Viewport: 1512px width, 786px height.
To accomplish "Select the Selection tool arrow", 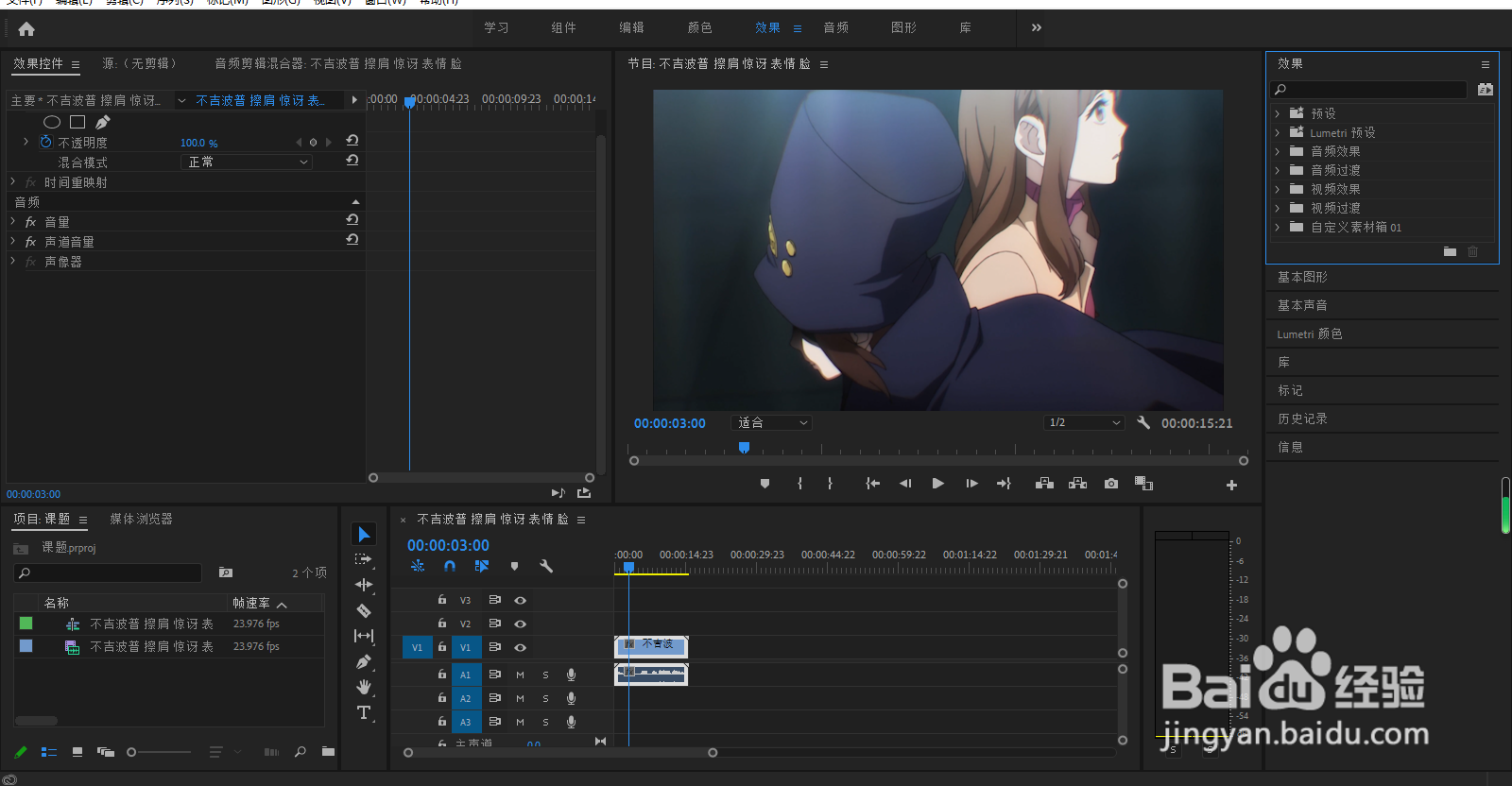I will pyautogui.click(x=364, y=535).
